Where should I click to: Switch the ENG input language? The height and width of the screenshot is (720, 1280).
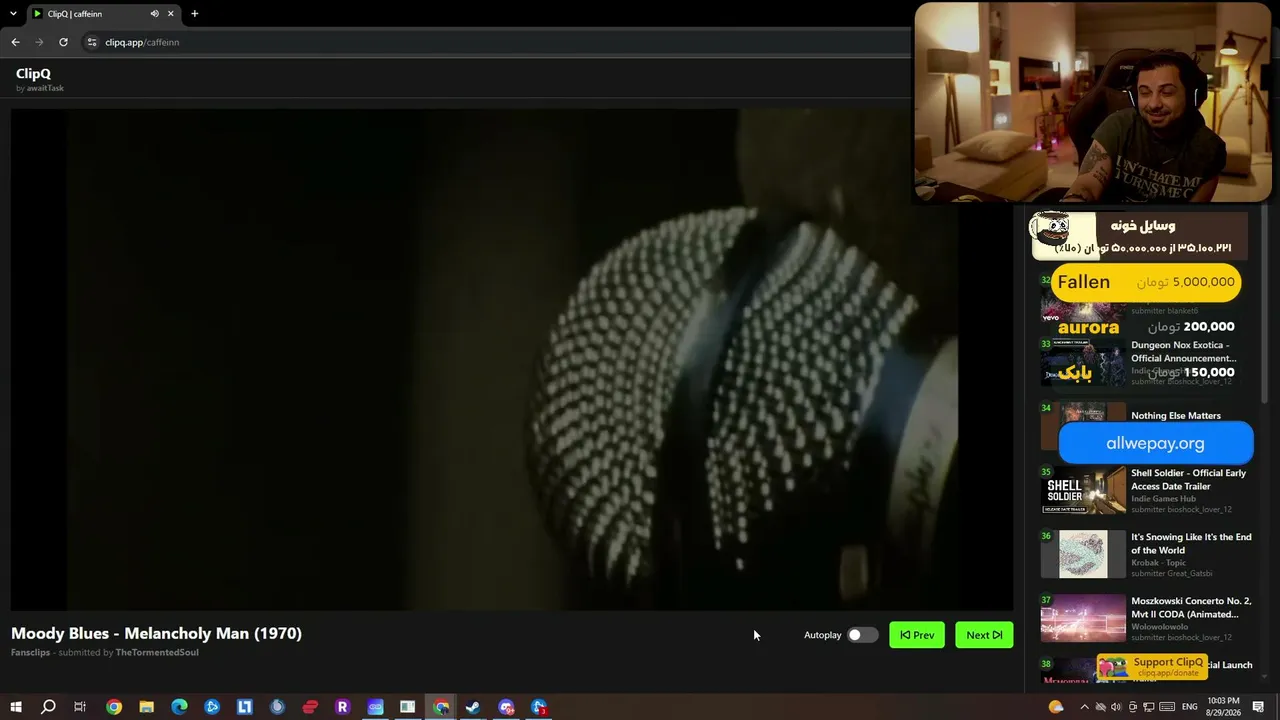pyautogui.click(x=1190, y=707)
